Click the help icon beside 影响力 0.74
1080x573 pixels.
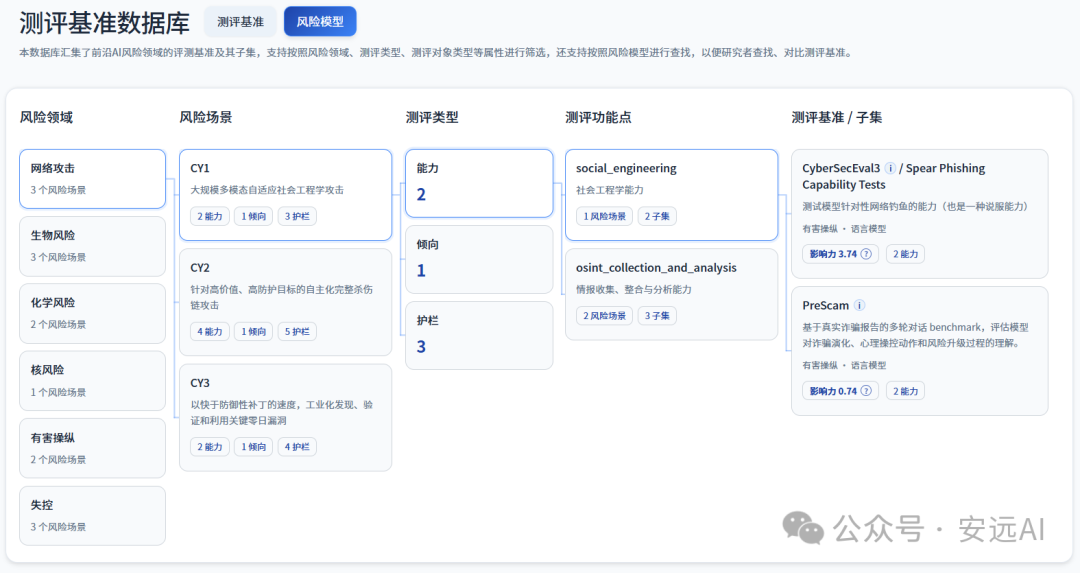point(866,391)
